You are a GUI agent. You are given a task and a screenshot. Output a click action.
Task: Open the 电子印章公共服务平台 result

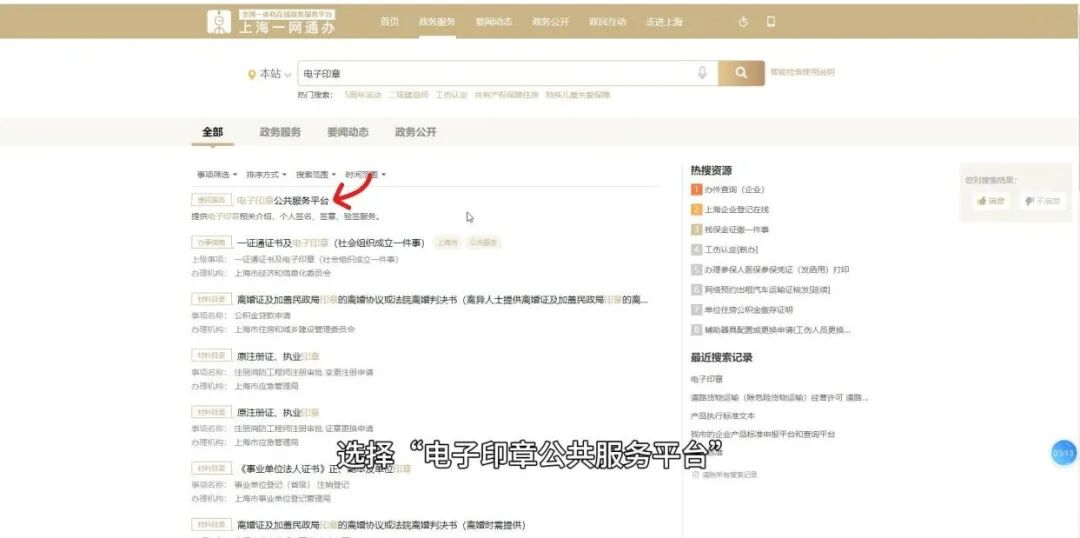point(283,200)
